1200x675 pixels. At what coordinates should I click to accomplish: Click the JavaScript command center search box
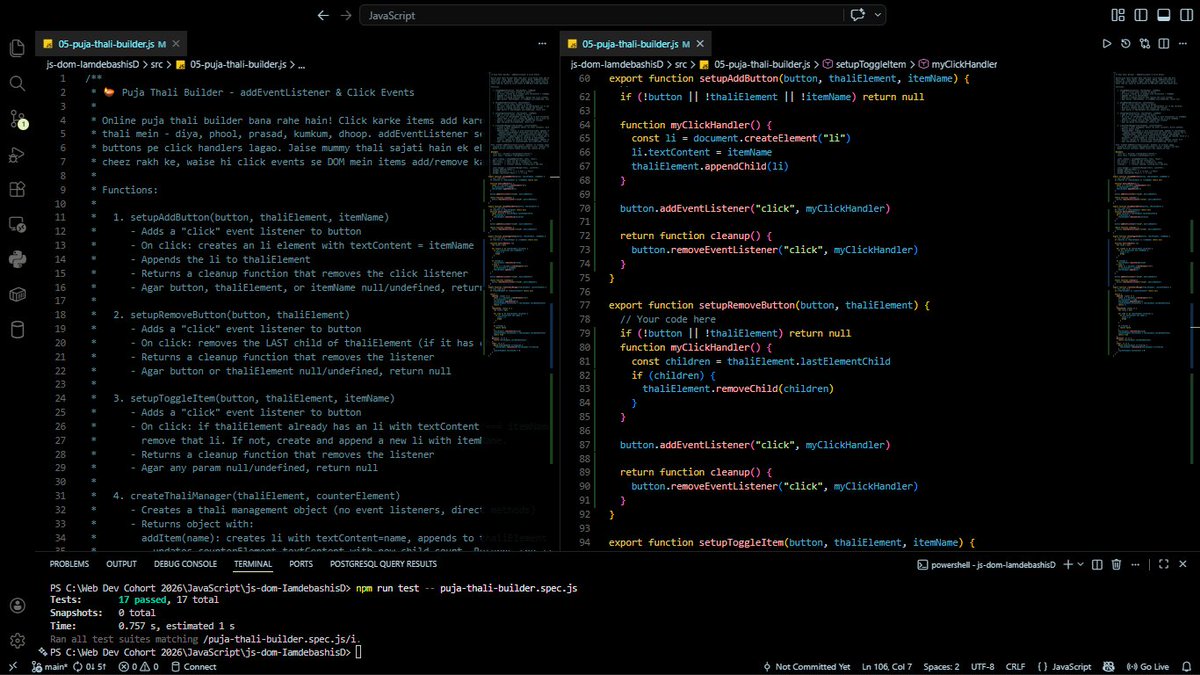point(602,15)
